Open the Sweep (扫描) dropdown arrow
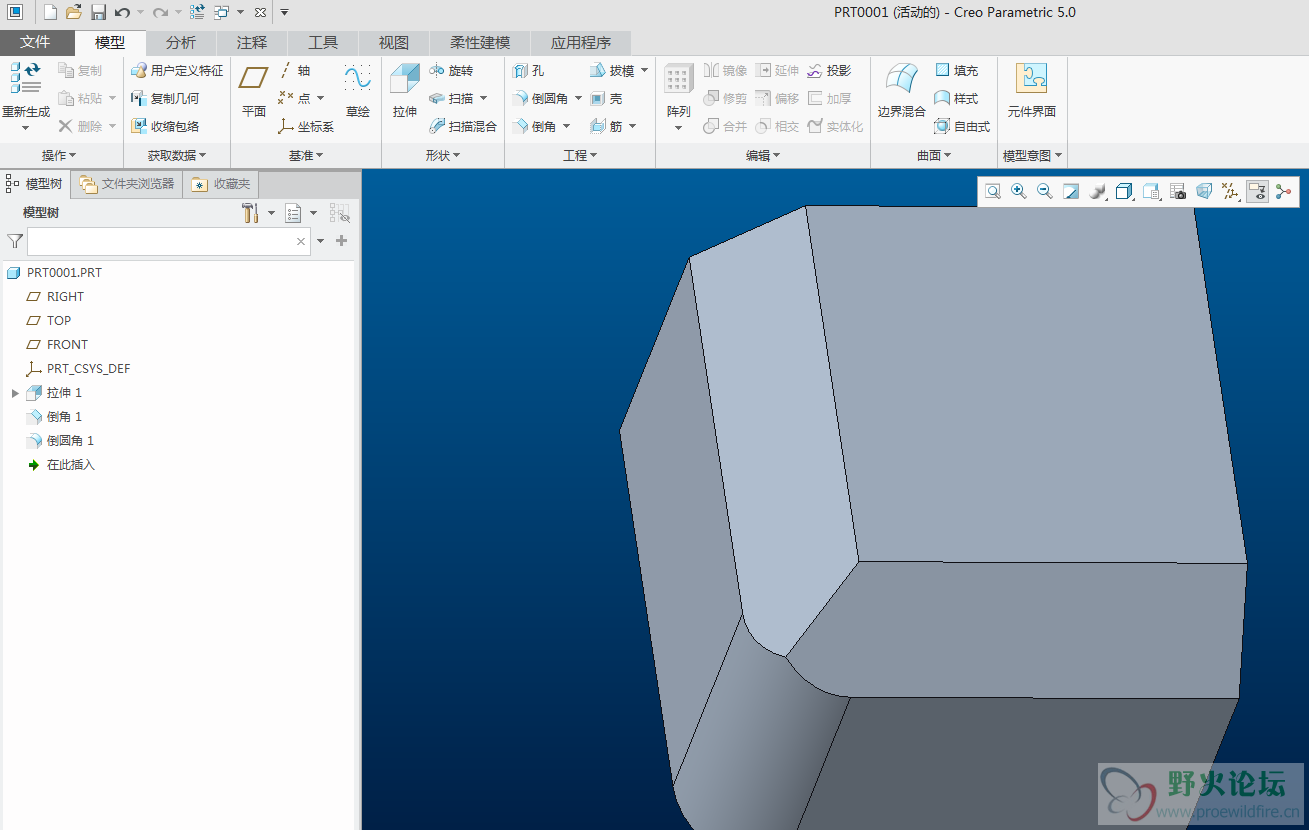Viewport: 1309px width, 830px height. pos(483,99)
